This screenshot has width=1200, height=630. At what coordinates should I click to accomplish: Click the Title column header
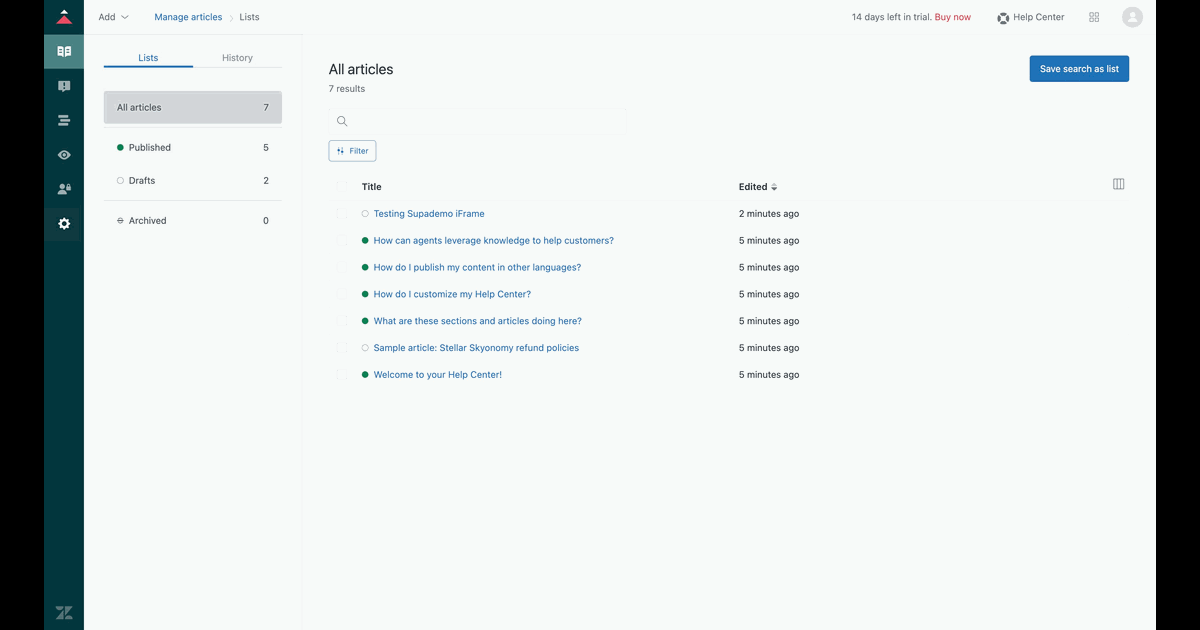point(372,187)
